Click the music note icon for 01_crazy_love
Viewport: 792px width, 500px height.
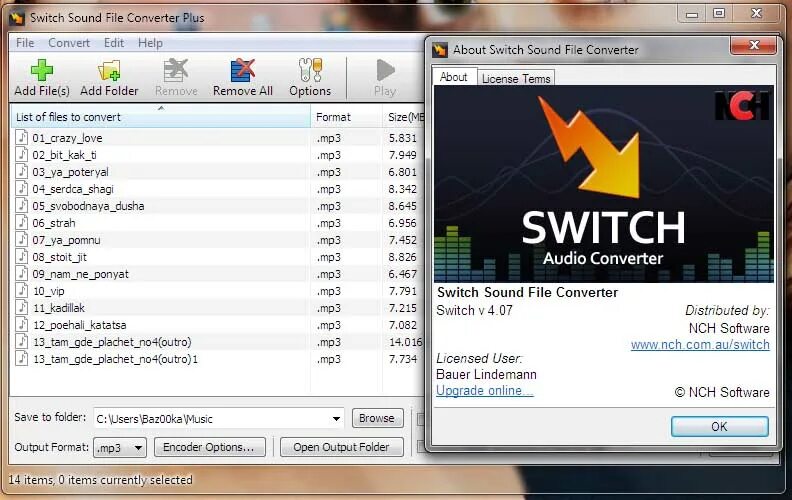coord(21,137)
